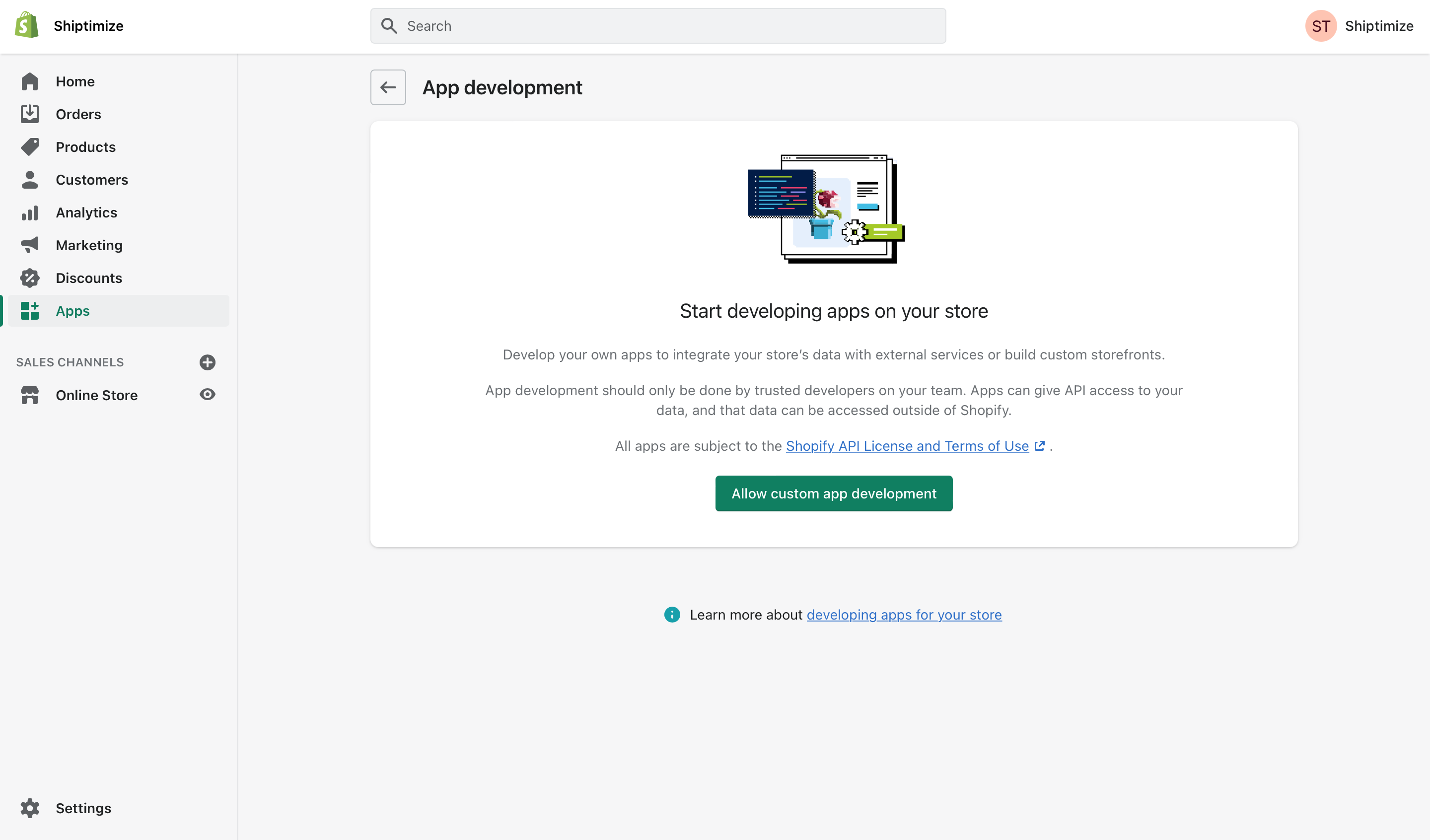Click the Settings gear icon
Image resolution: width=1430 pixels, height=840 pixels.
29,808
